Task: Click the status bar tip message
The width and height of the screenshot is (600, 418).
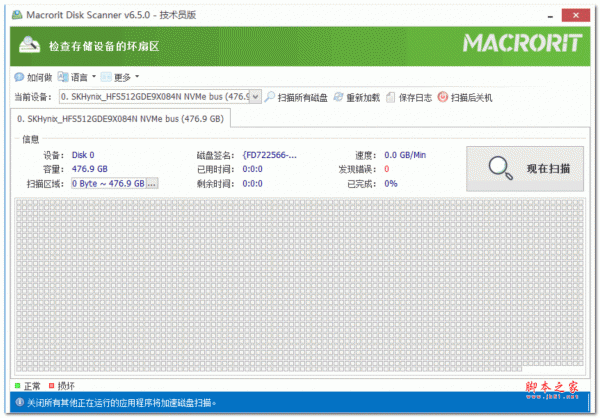Action: (122, 403)
